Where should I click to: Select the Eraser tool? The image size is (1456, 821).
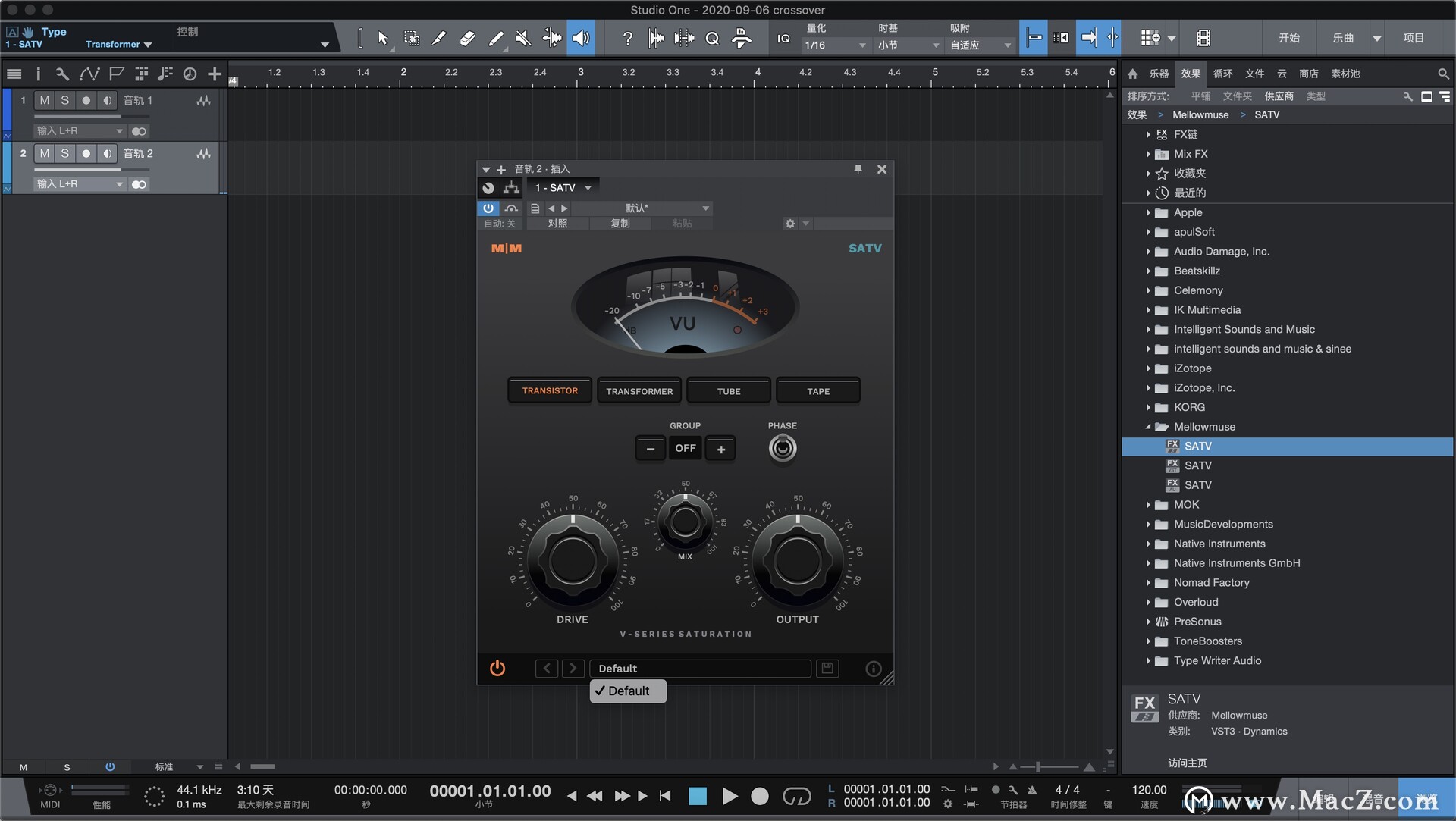click(x=467, y=38)
